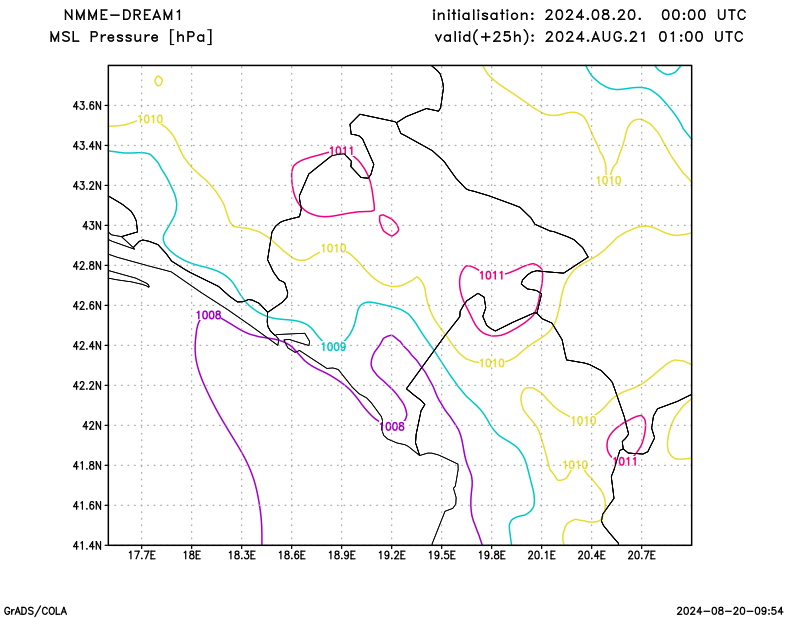Click the 42.2N latitude label

[87, 386]
